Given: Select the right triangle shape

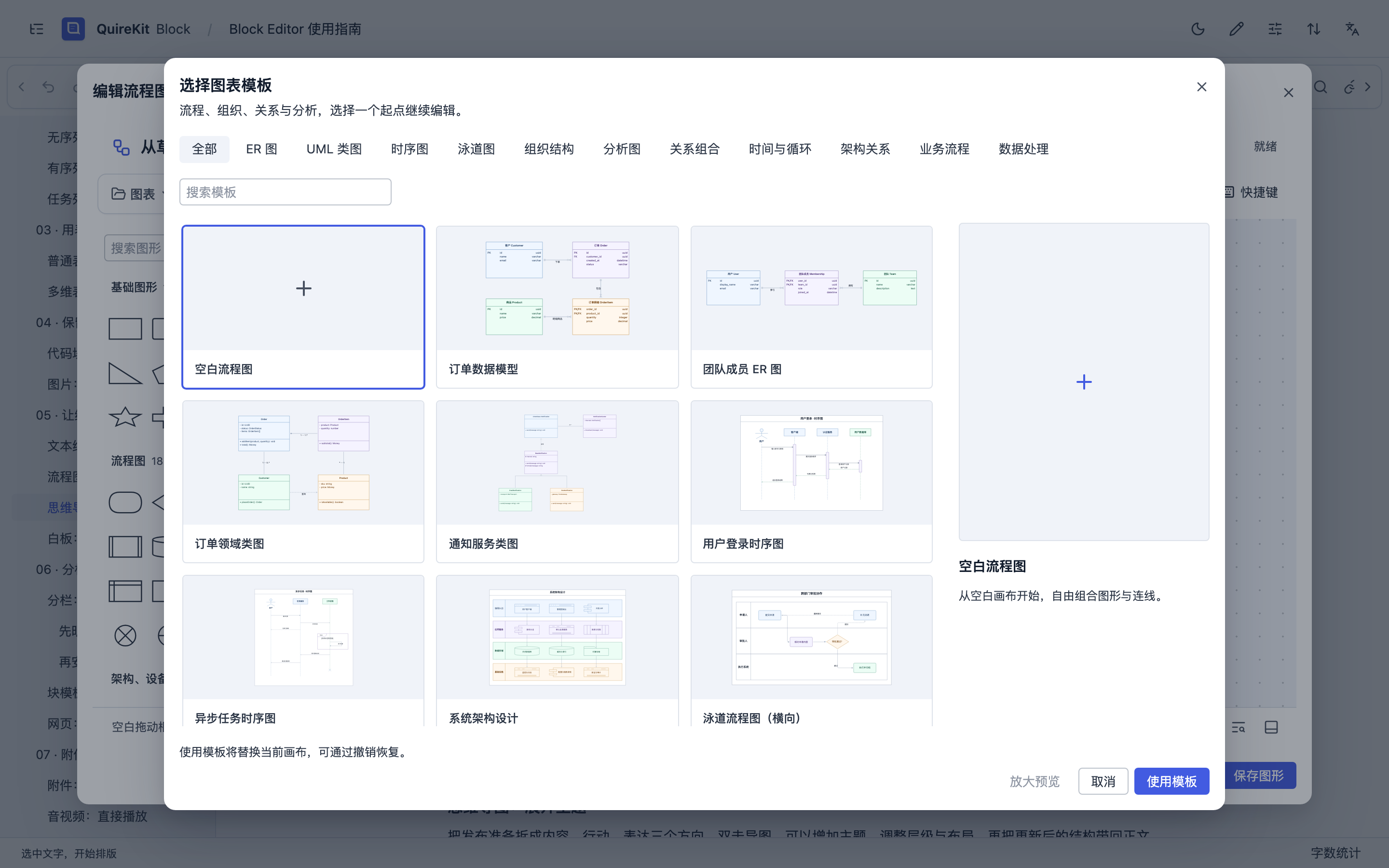Looking at the screenshot, I should tap(125, 373).
